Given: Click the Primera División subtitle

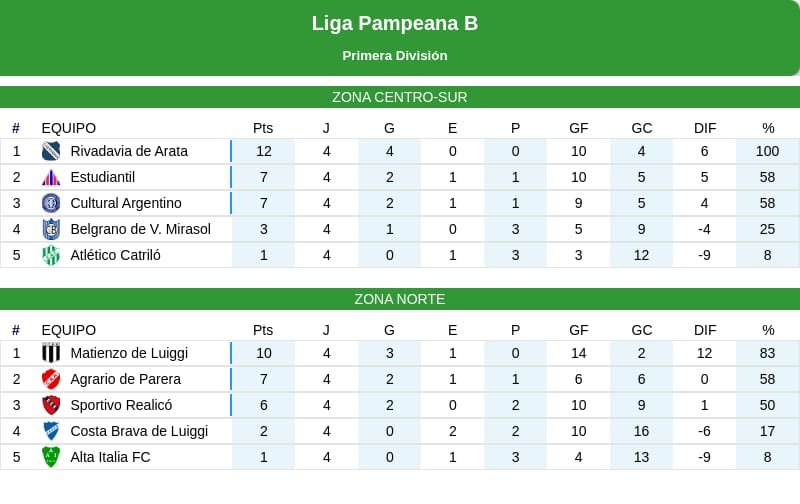Looking at the screenshot, I should (395, 56).
